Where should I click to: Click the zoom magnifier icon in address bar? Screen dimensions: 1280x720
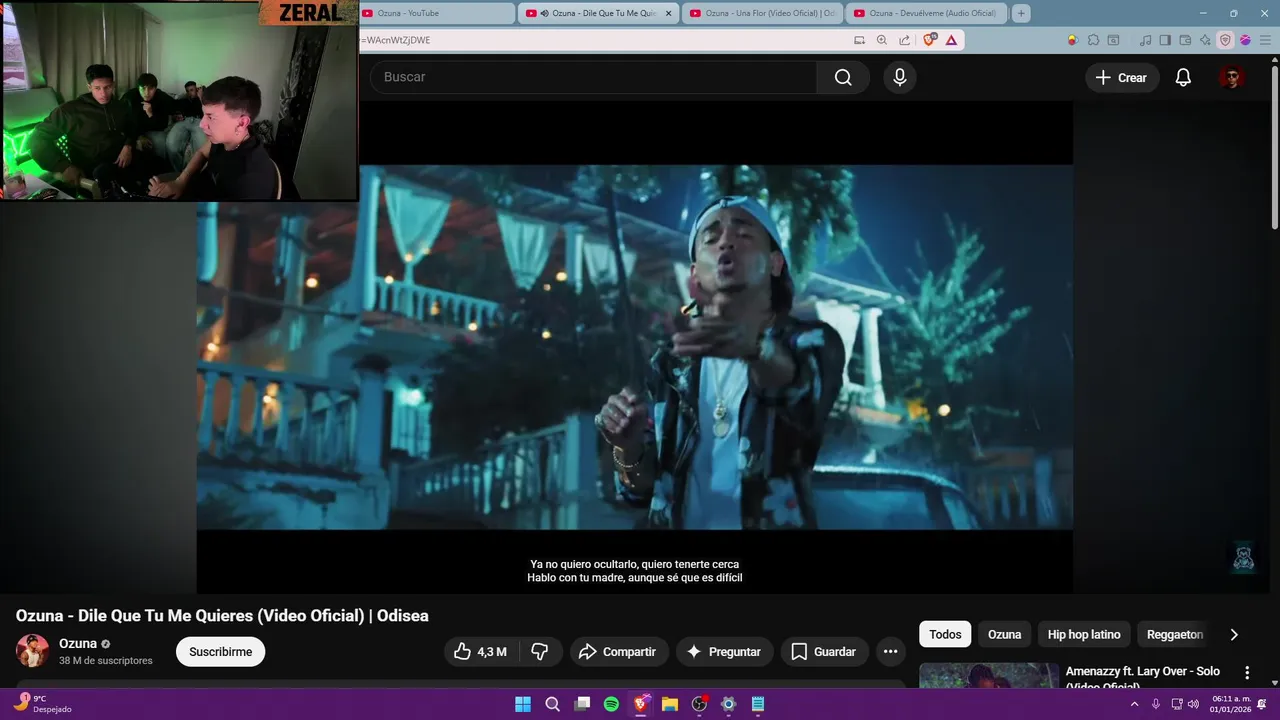881,40
